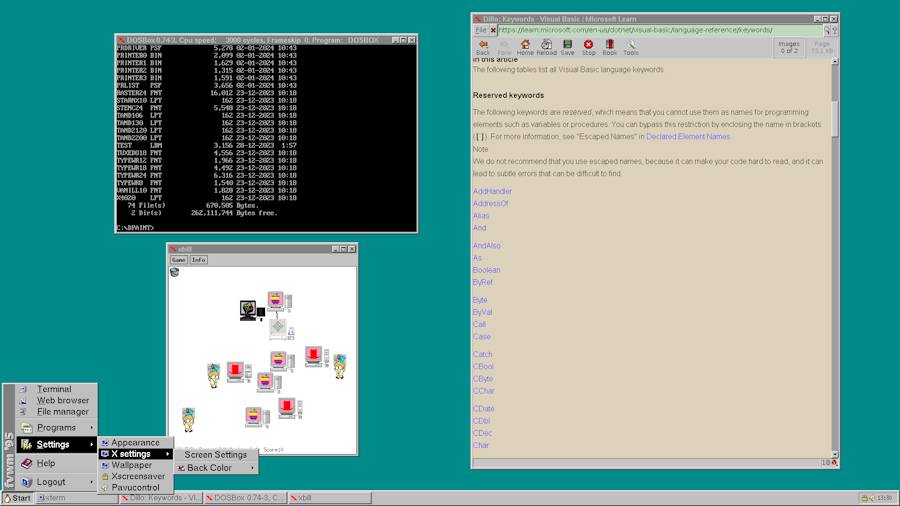Click the Wallpaper icon in Settings submenu

pos(105,465)
